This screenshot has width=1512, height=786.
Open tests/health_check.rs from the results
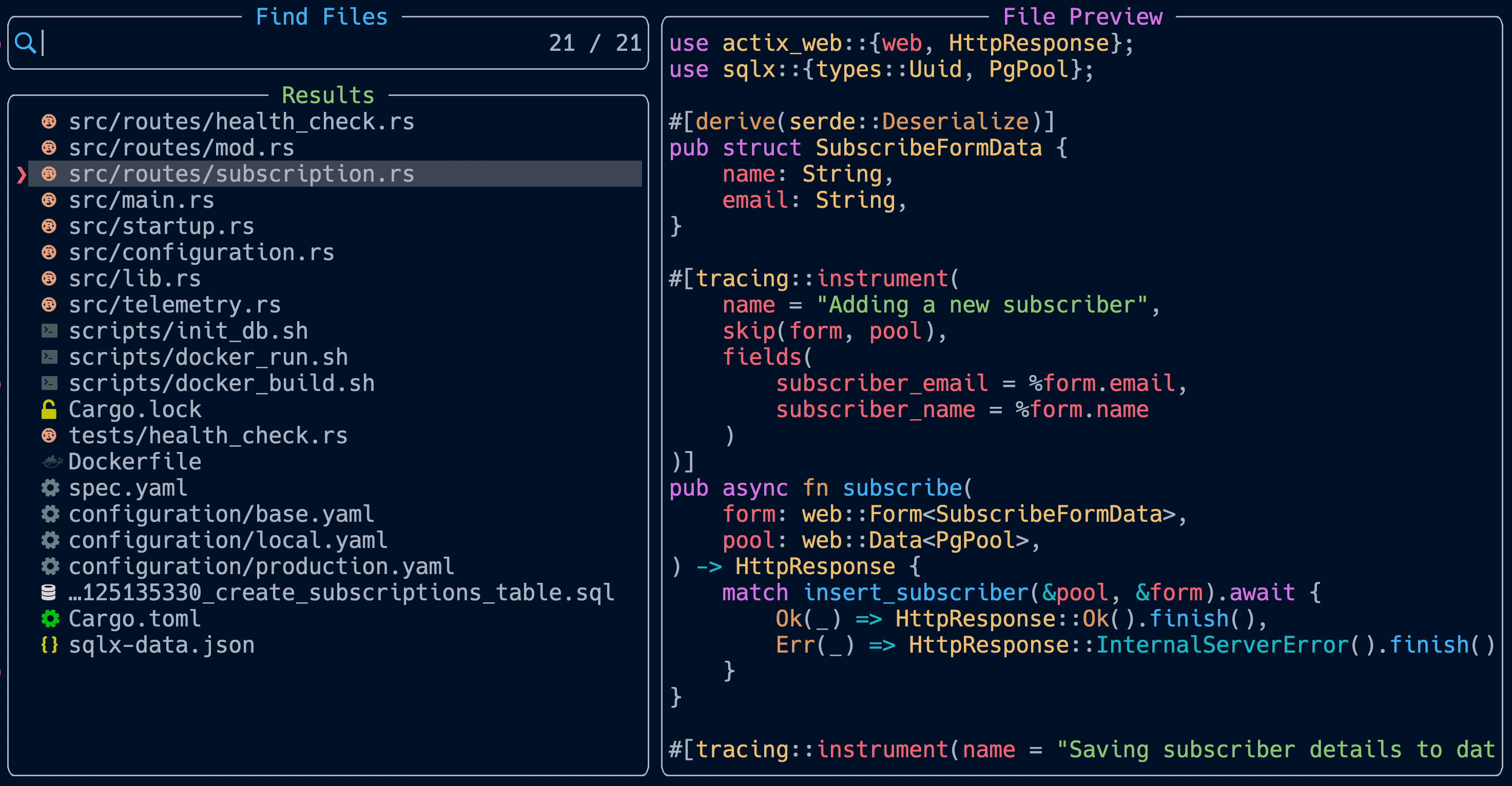coord(335,435)
